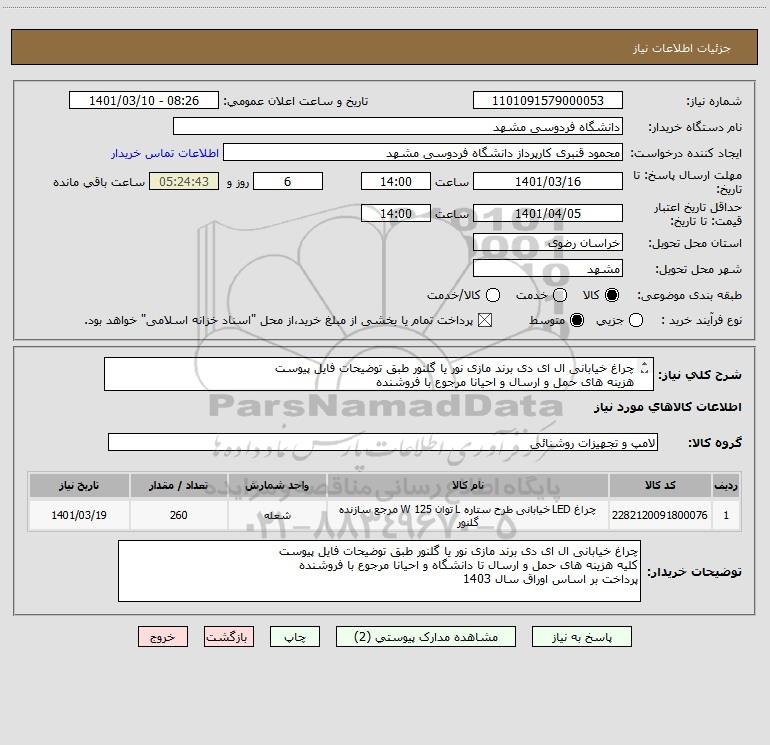
Task: Click the response deadline date 1401/03/16
Action: click(548, 181)
